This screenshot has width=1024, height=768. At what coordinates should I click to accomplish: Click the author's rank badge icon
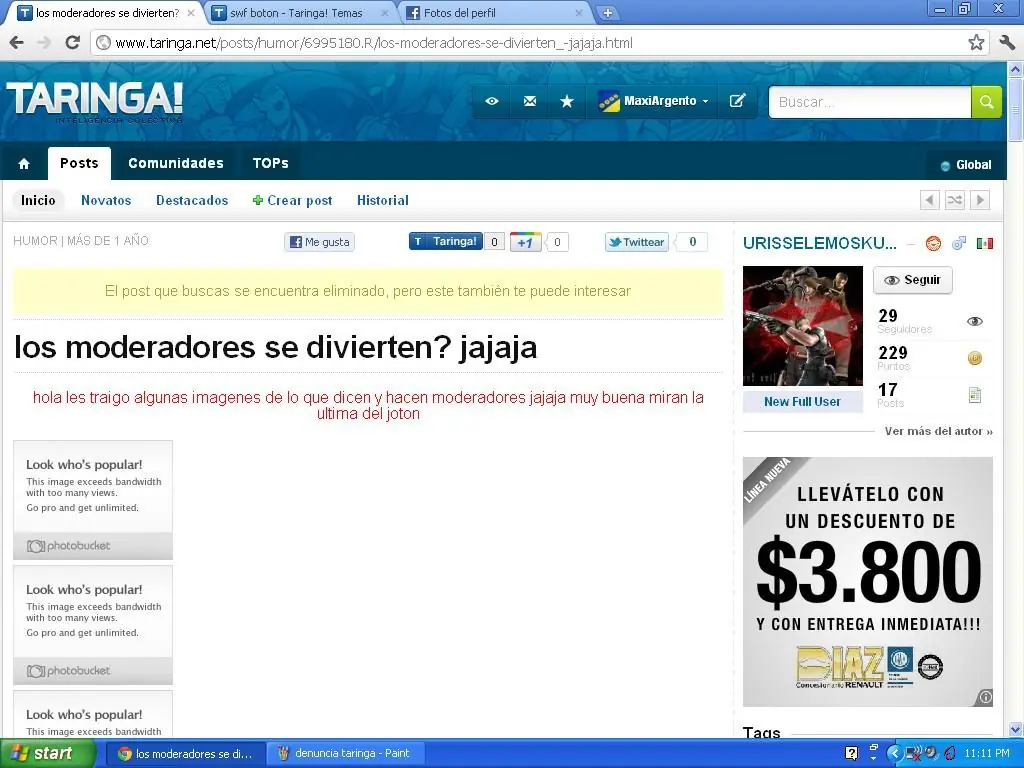pyautogui.click(x=933, y=244)
